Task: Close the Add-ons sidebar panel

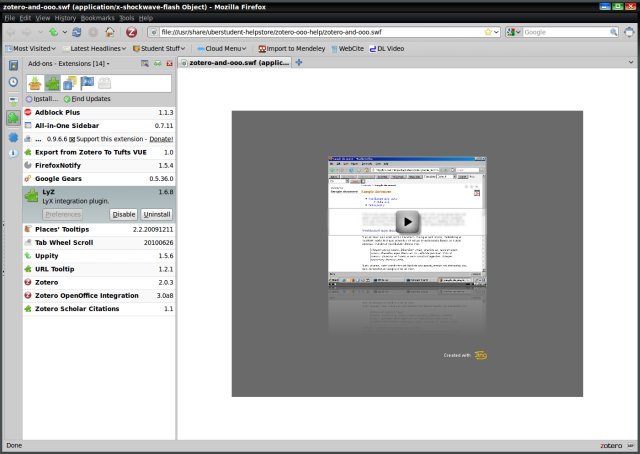Action: (169, 63)
